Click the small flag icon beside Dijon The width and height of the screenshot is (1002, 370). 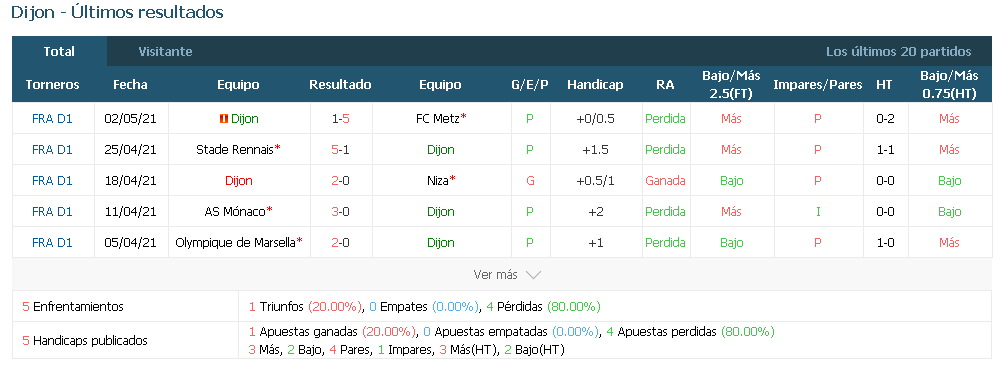[224, 119]
